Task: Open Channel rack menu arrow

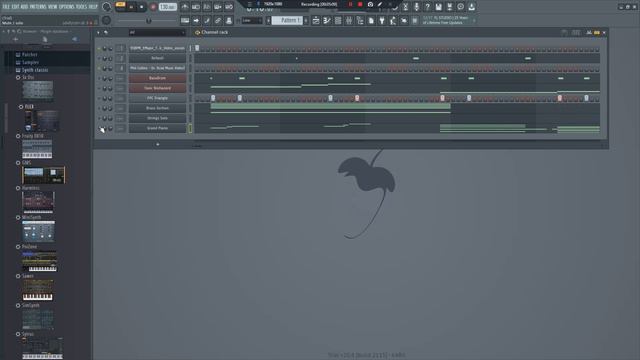Action: [x=98, y=33]
